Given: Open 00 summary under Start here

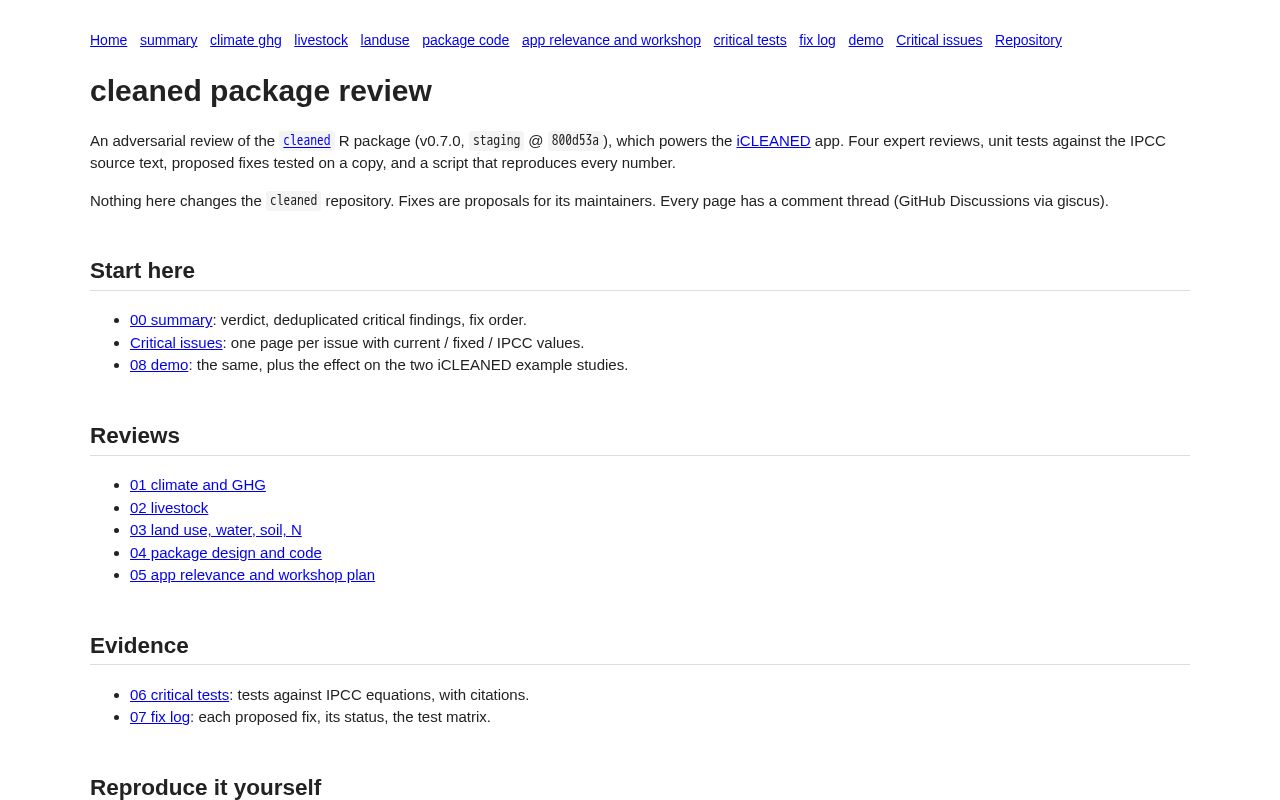Looking at the screenshot, I should point(171,320).
